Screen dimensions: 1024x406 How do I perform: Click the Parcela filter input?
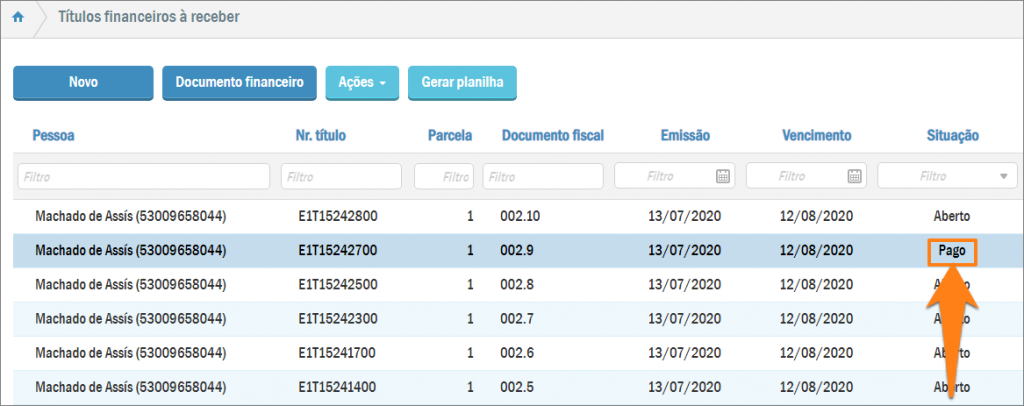[x=444, y=176]
